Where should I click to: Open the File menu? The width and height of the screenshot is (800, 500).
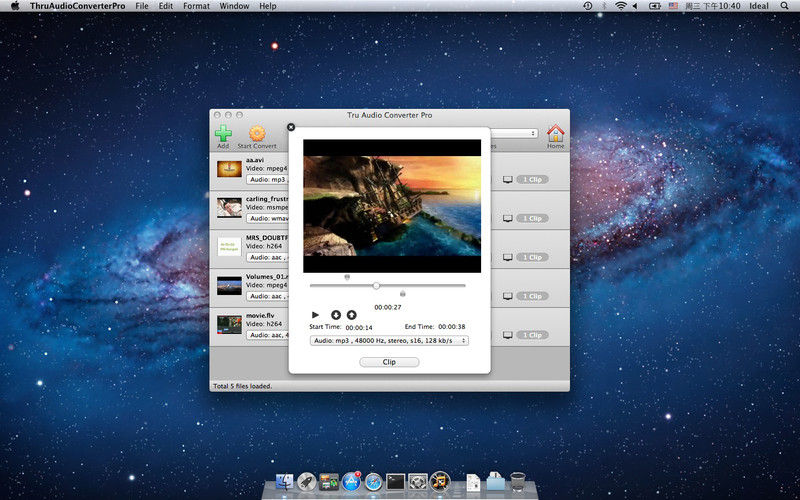142,6
